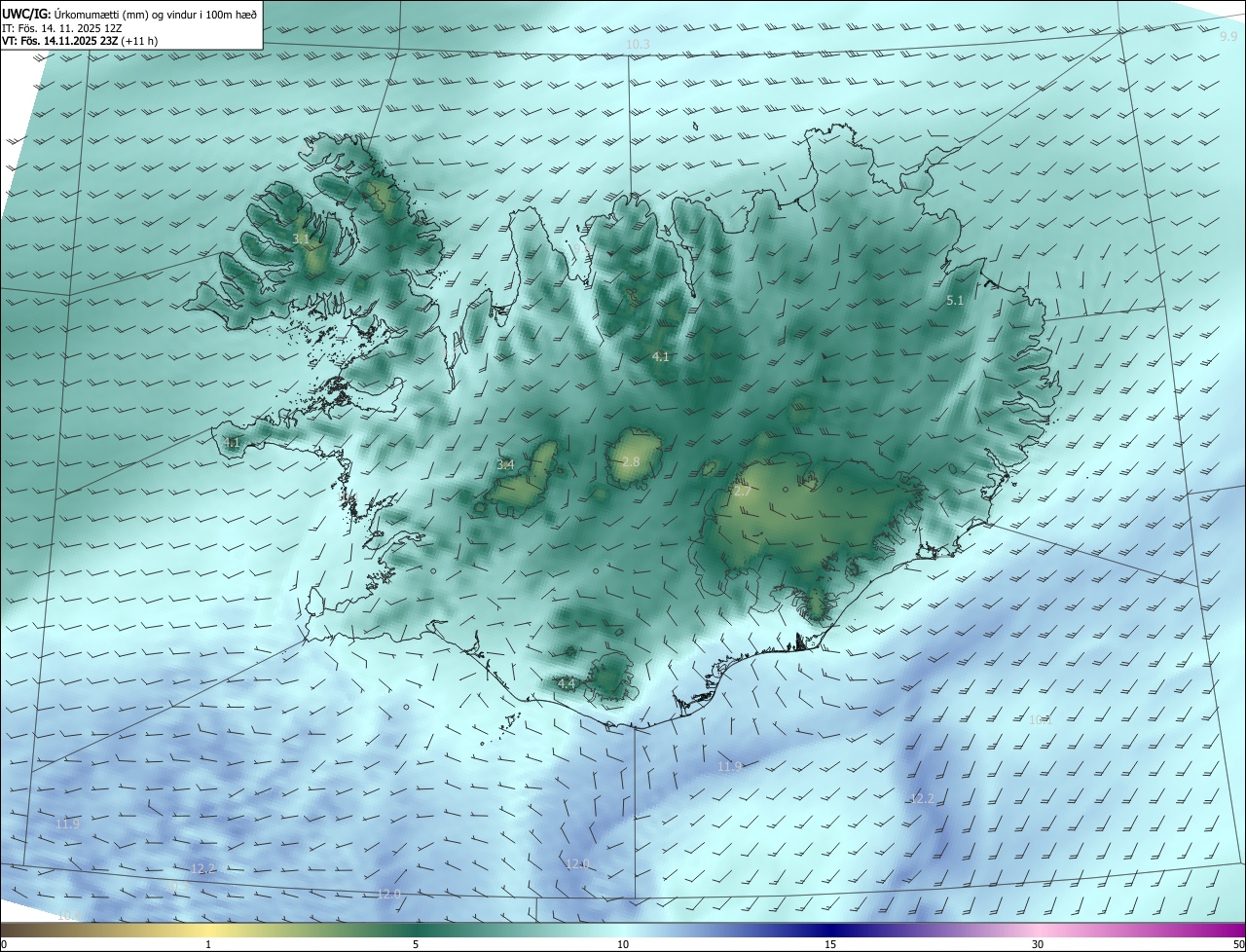1246x952 pixels.
Task: Click the colour scale tick label '0'
Action: pos(4,944)
